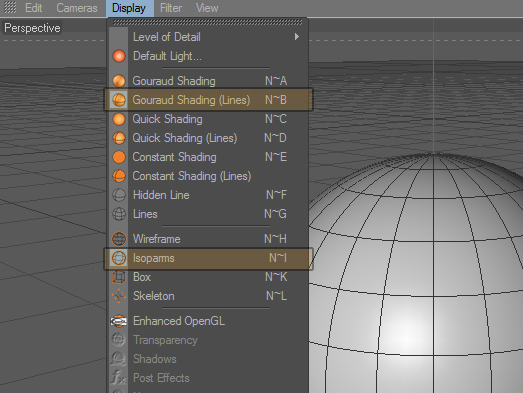Click the Gouraud Shading (Lines) icon
The image size is (523, 393).
[119, 100]
